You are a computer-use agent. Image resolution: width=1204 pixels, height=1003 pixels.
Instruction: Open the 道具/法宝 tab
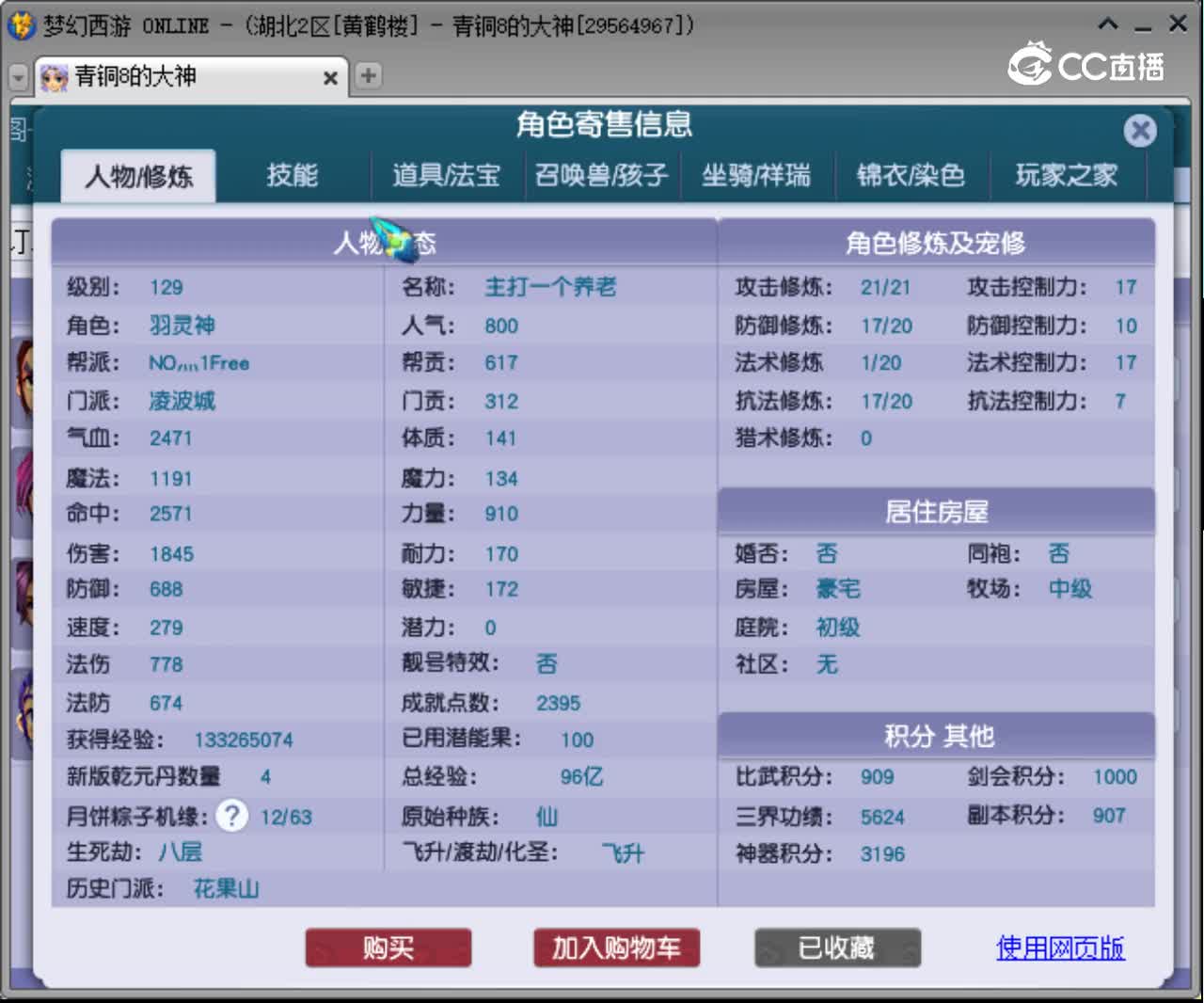click(446, 175)
